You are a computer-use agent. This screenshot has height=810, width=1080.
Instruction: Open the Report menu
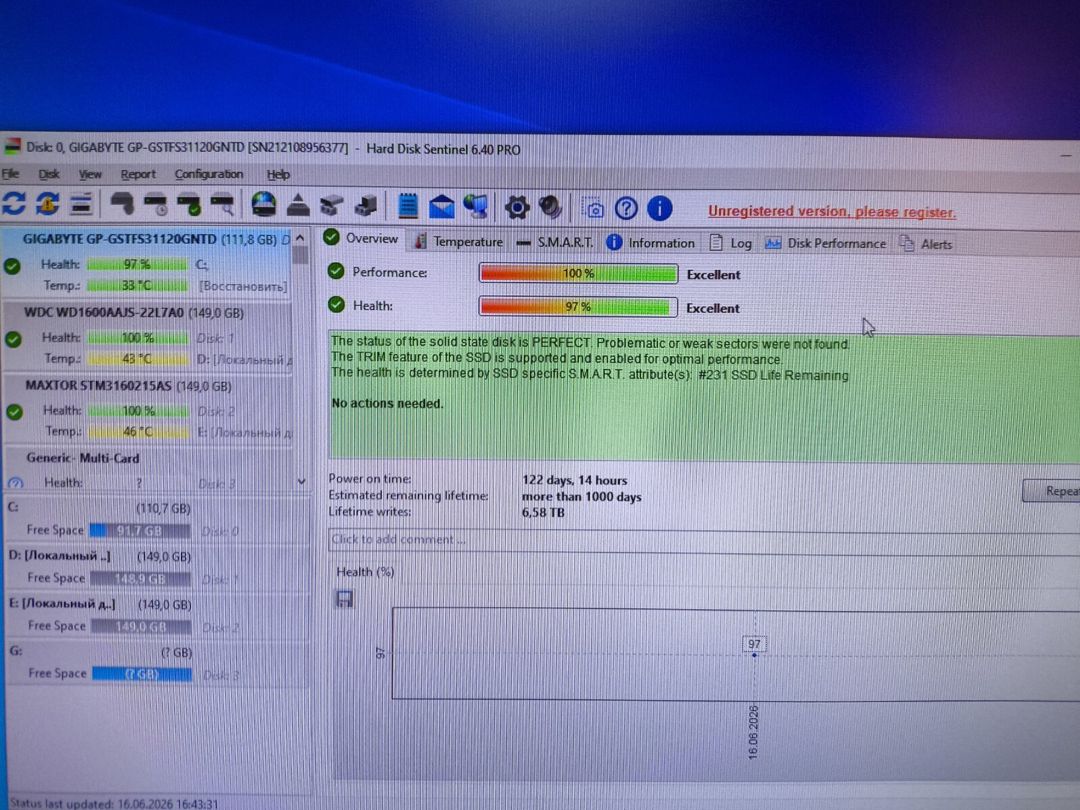click(x=138, y=174)
